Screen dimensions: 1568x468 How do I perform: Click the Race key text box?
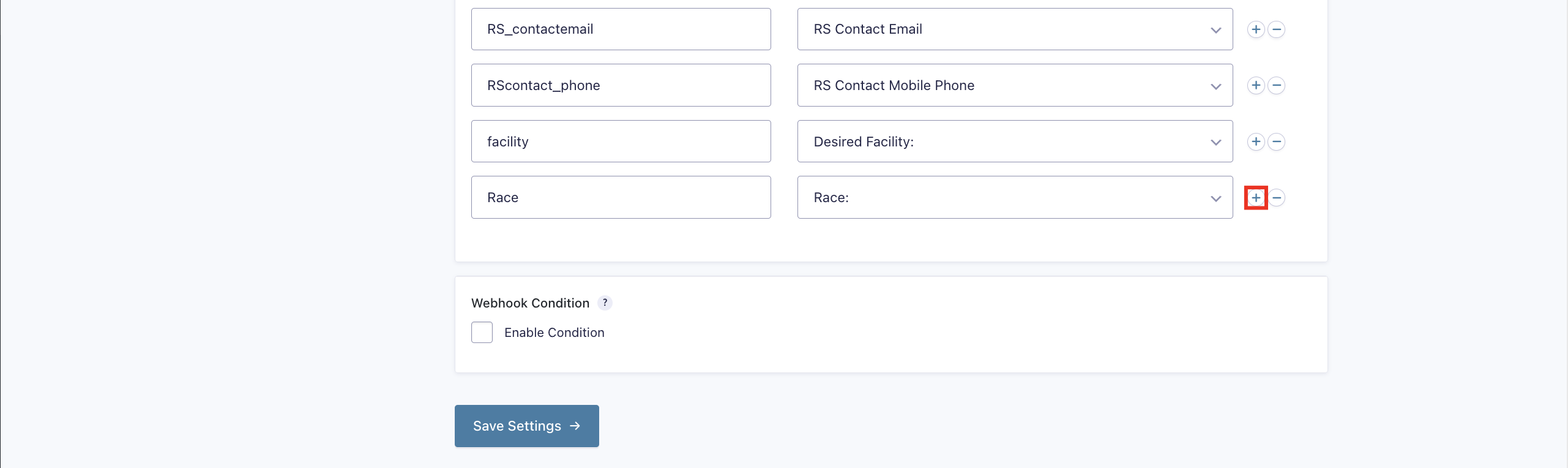(621, 198)
